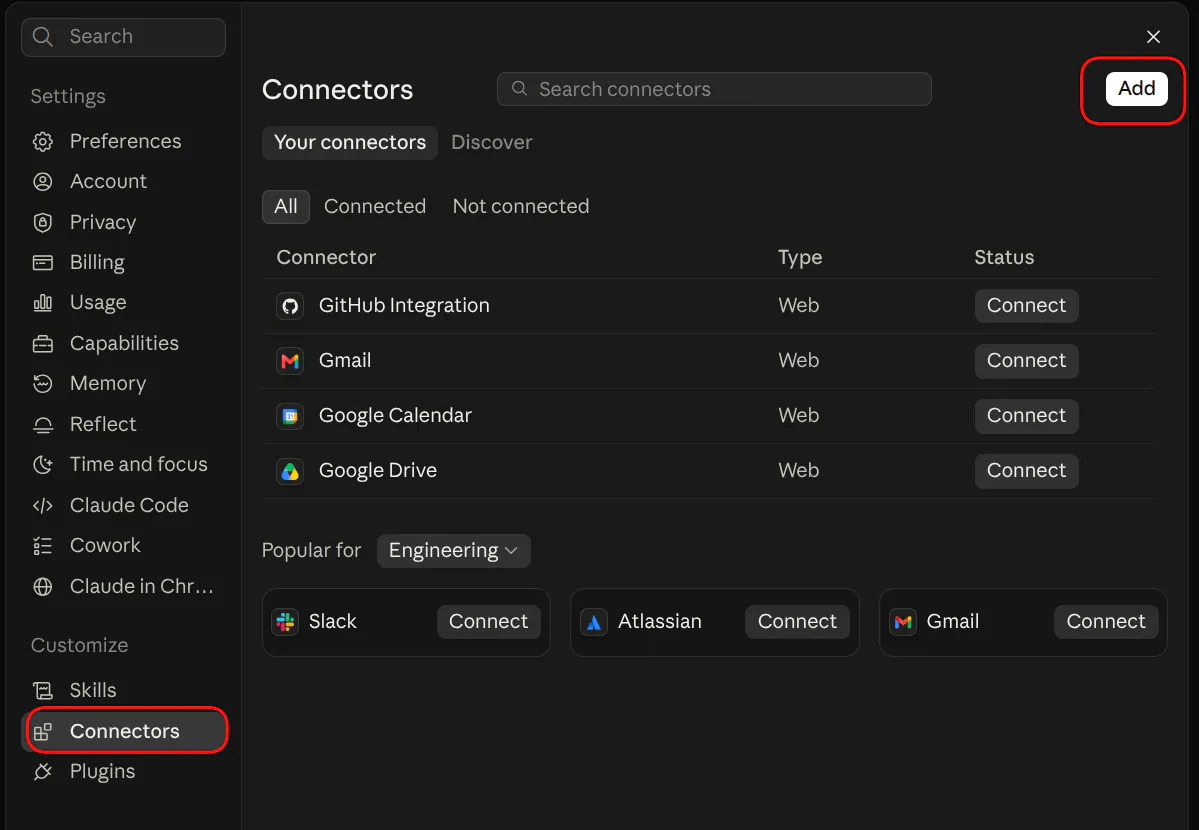
Task: Click the Add connector button
Action: 1136,89
